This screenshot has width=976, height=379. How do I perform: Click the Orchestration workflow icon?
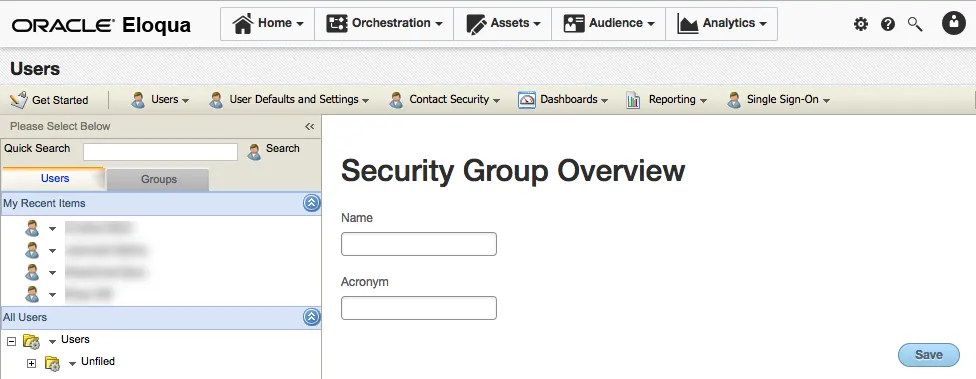coord(337,24)
